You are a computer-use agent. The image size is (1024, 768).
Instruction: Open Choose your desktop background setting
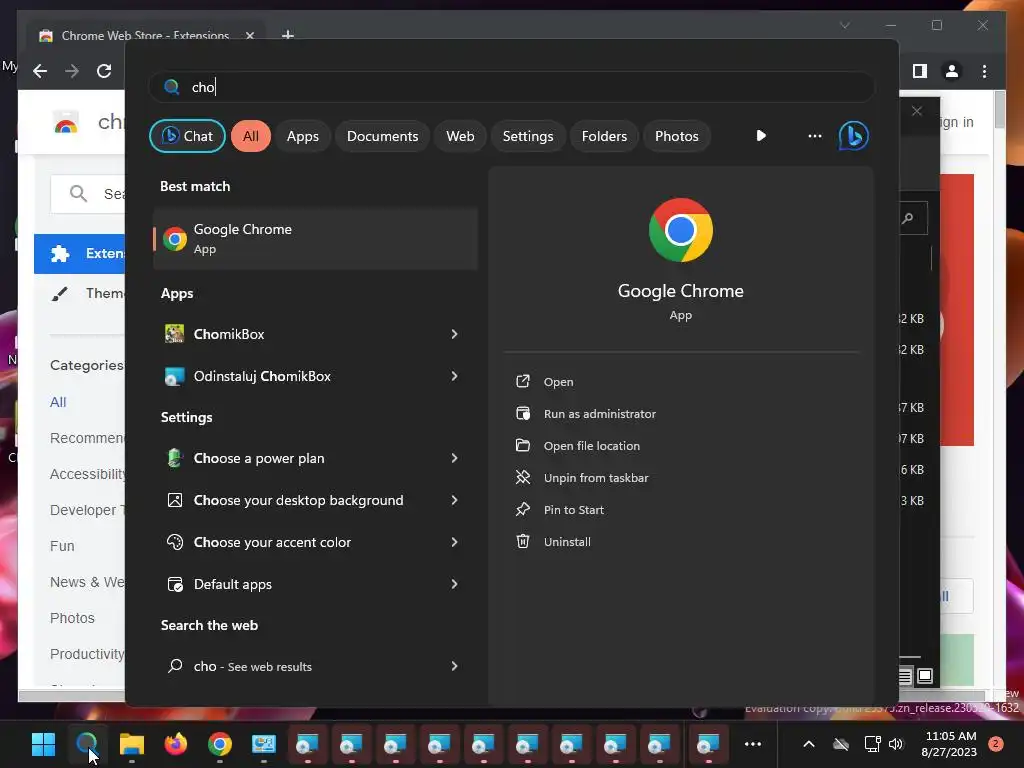click(x=302, y=500)
